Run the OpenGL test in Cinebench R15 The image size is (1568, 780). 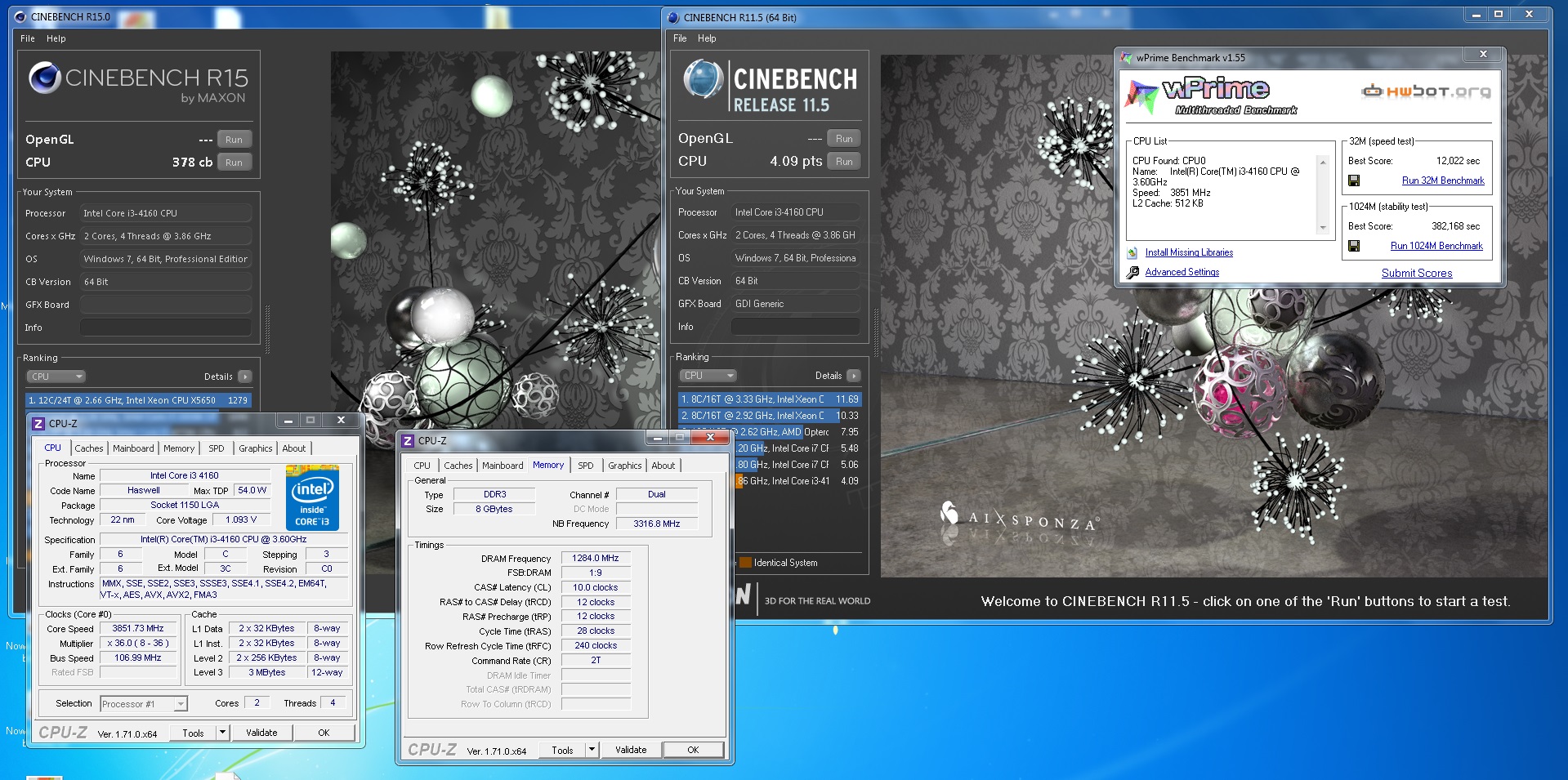(x=234, y=140)
